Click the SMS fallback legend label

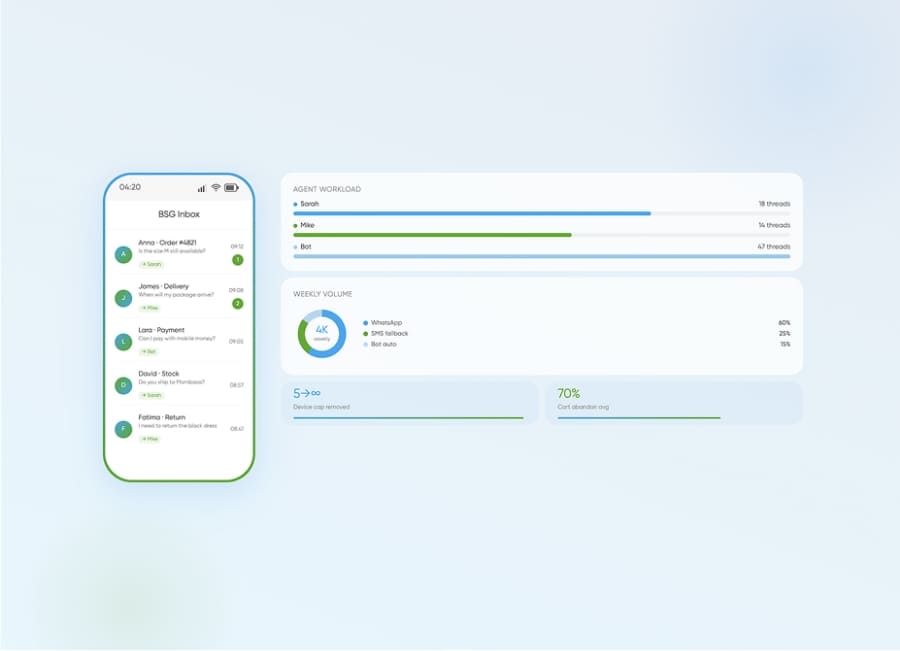[389, 334]
